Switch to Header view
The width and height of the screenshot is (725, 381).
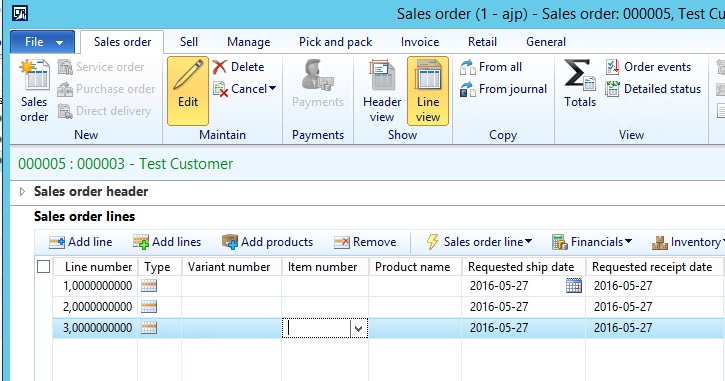382,91
